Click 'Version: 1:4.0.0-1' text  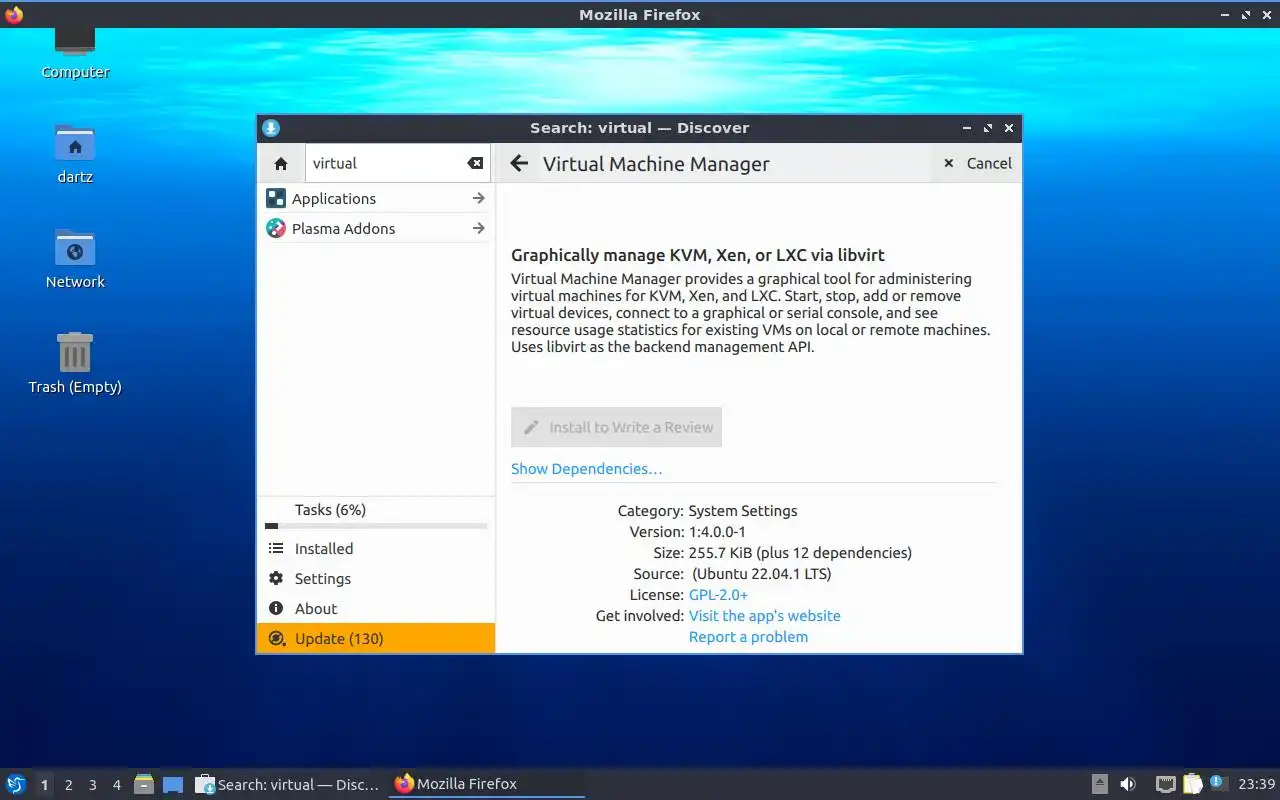coord(687,531)
